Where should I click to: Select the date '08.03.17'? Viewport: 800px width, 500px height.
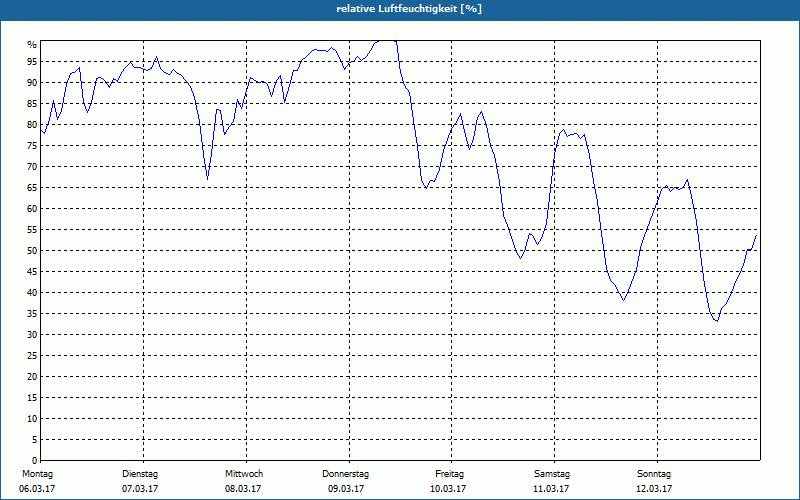[x=243, y=489]
